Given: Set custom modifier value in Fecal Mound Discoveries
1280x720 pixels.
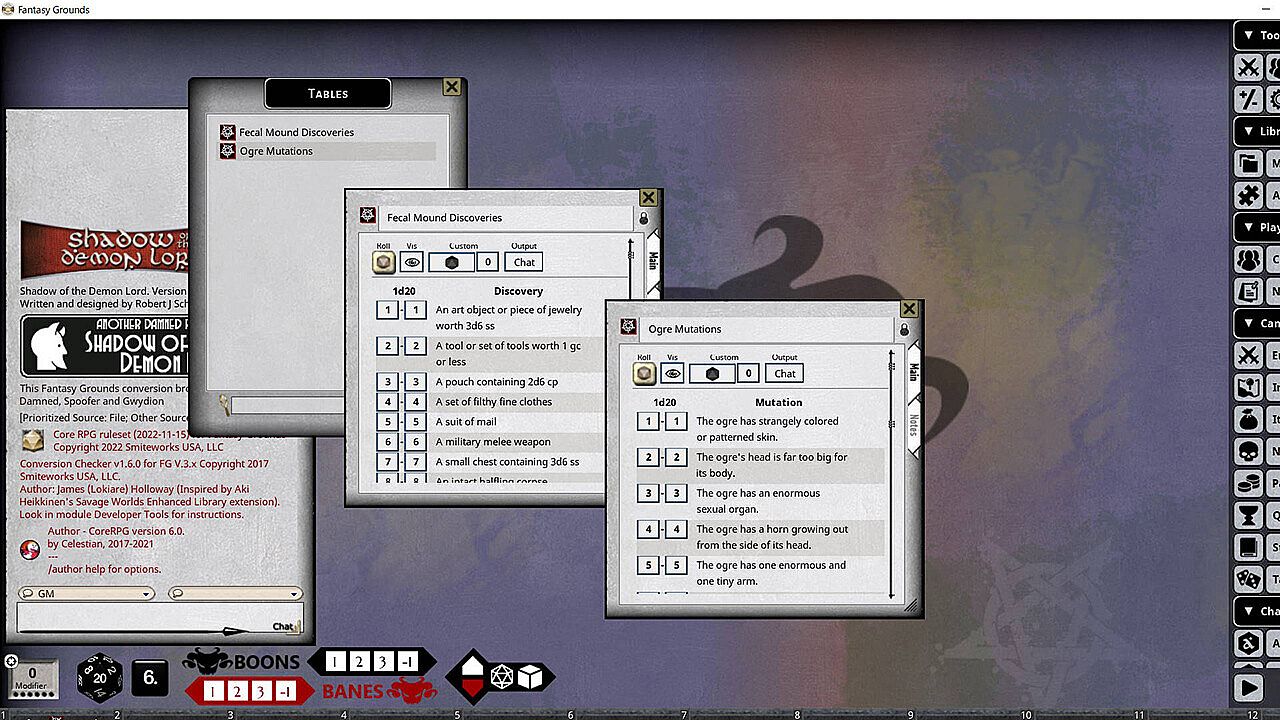Looking at the screenshot, I should (x=487, y=262).
